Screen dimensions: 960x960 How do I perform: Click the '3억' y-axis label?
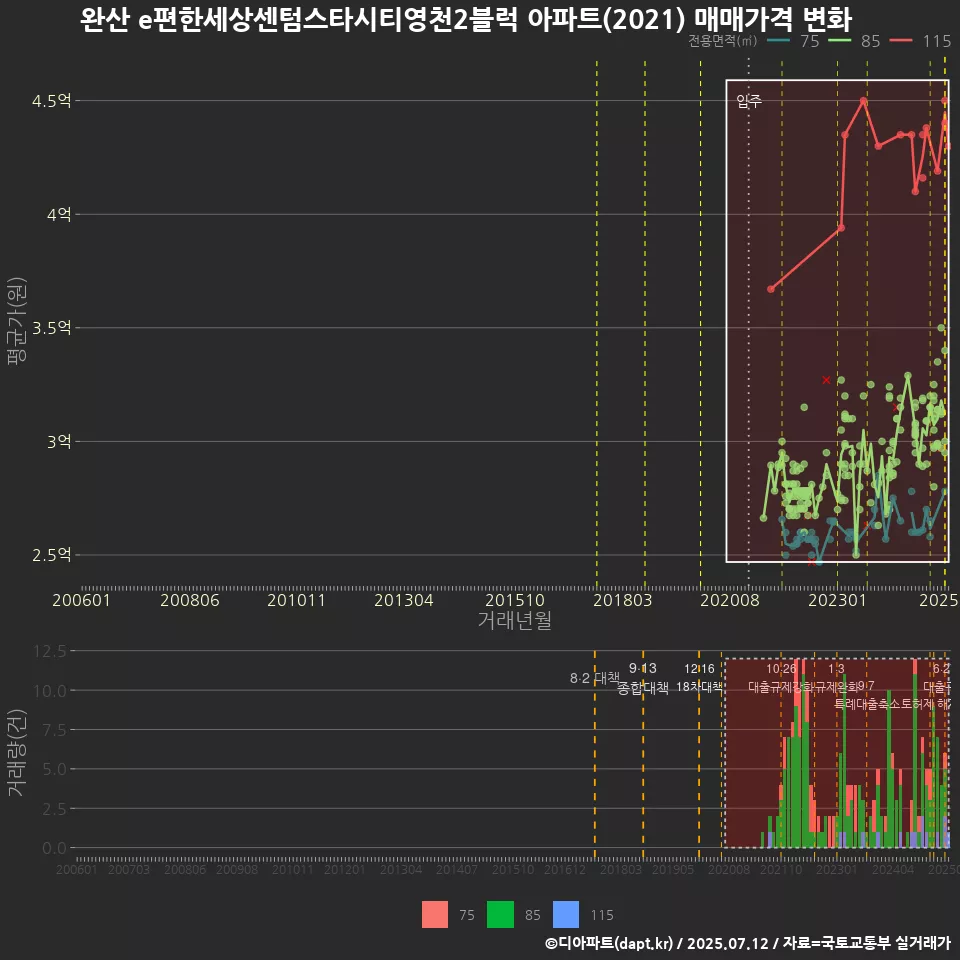coord(59,441)
